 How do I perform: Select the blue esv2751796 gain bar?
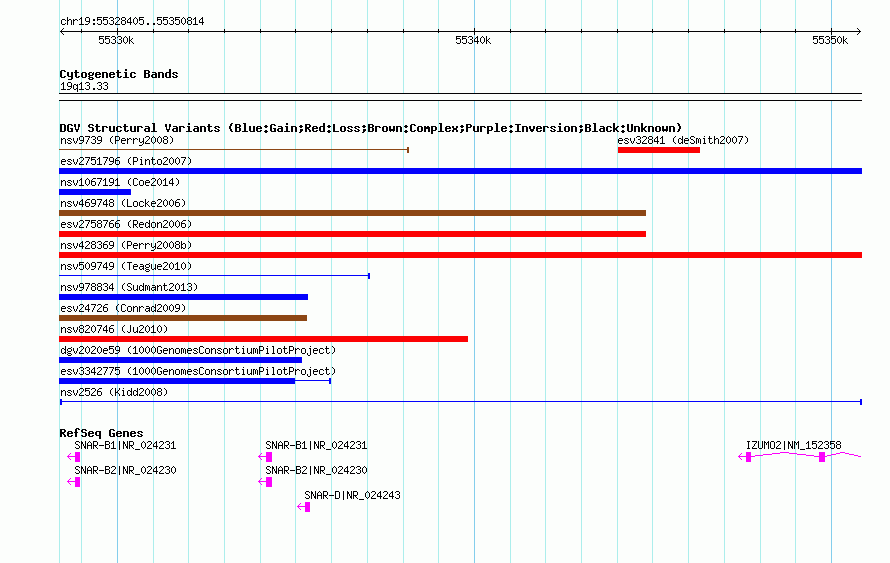460,171
